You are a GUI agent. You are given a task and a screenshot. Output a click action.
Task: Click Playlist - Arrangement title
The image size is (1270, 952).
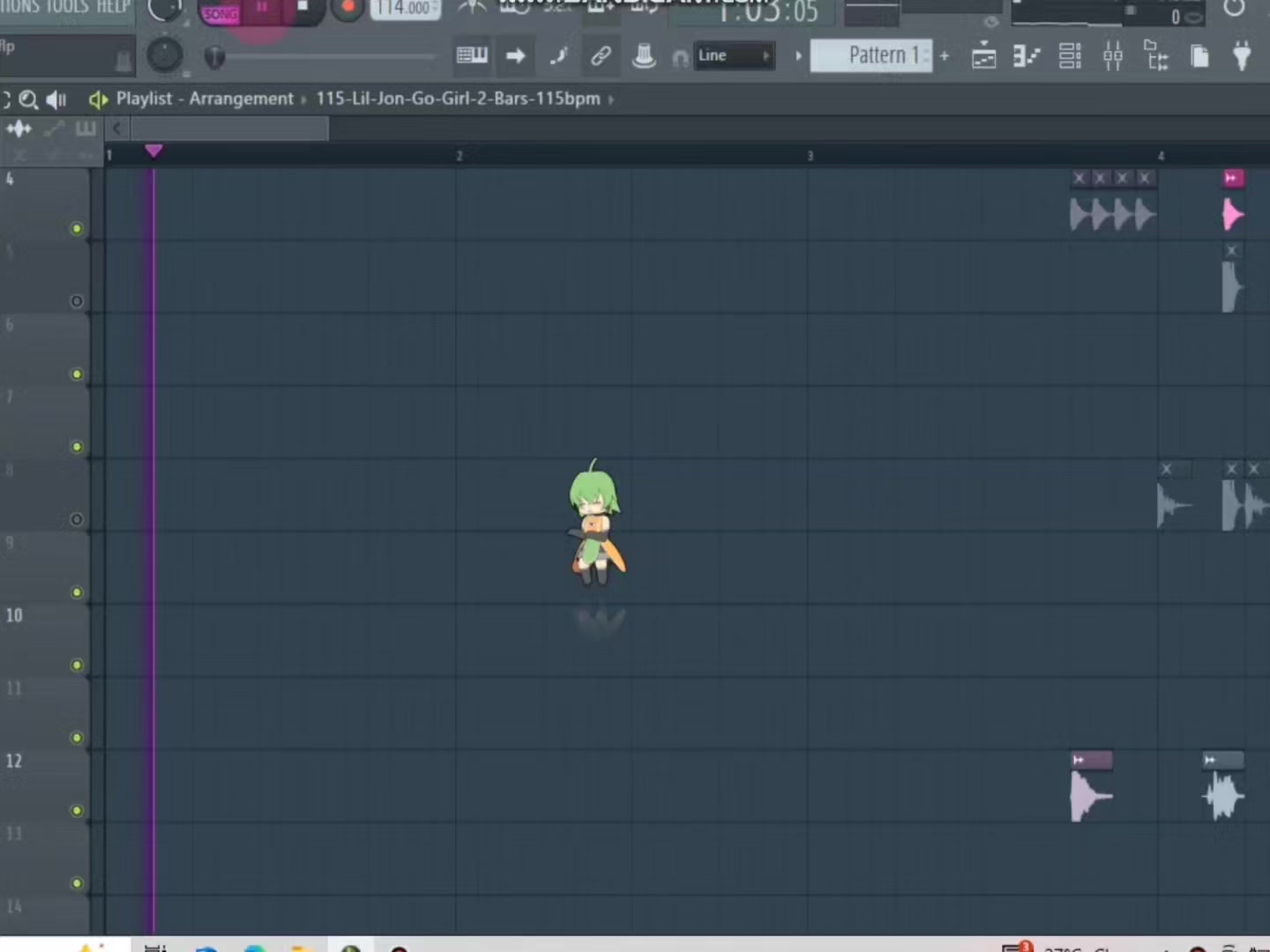point(205,99)
